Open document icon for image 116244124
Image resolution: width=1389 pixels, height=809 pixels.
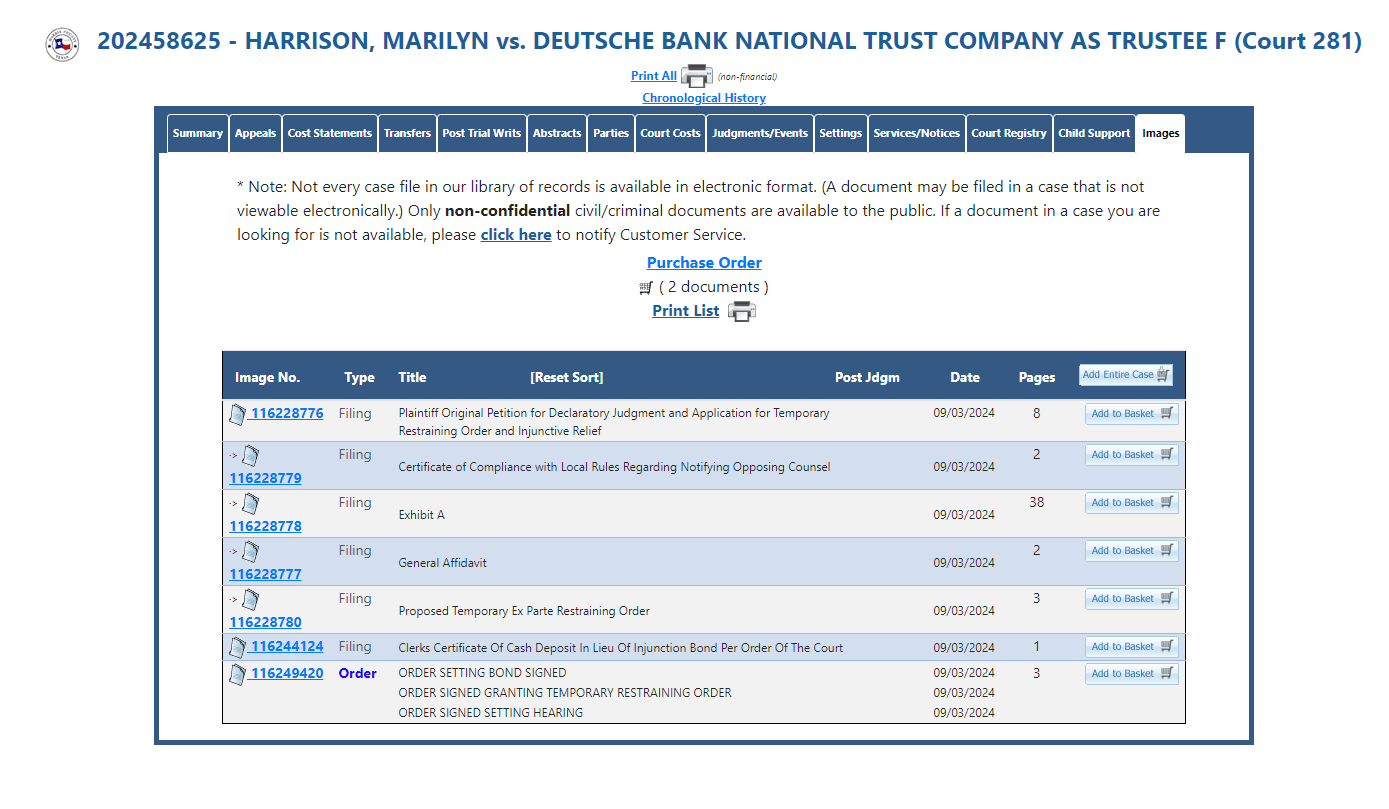[x=237, y=647]
